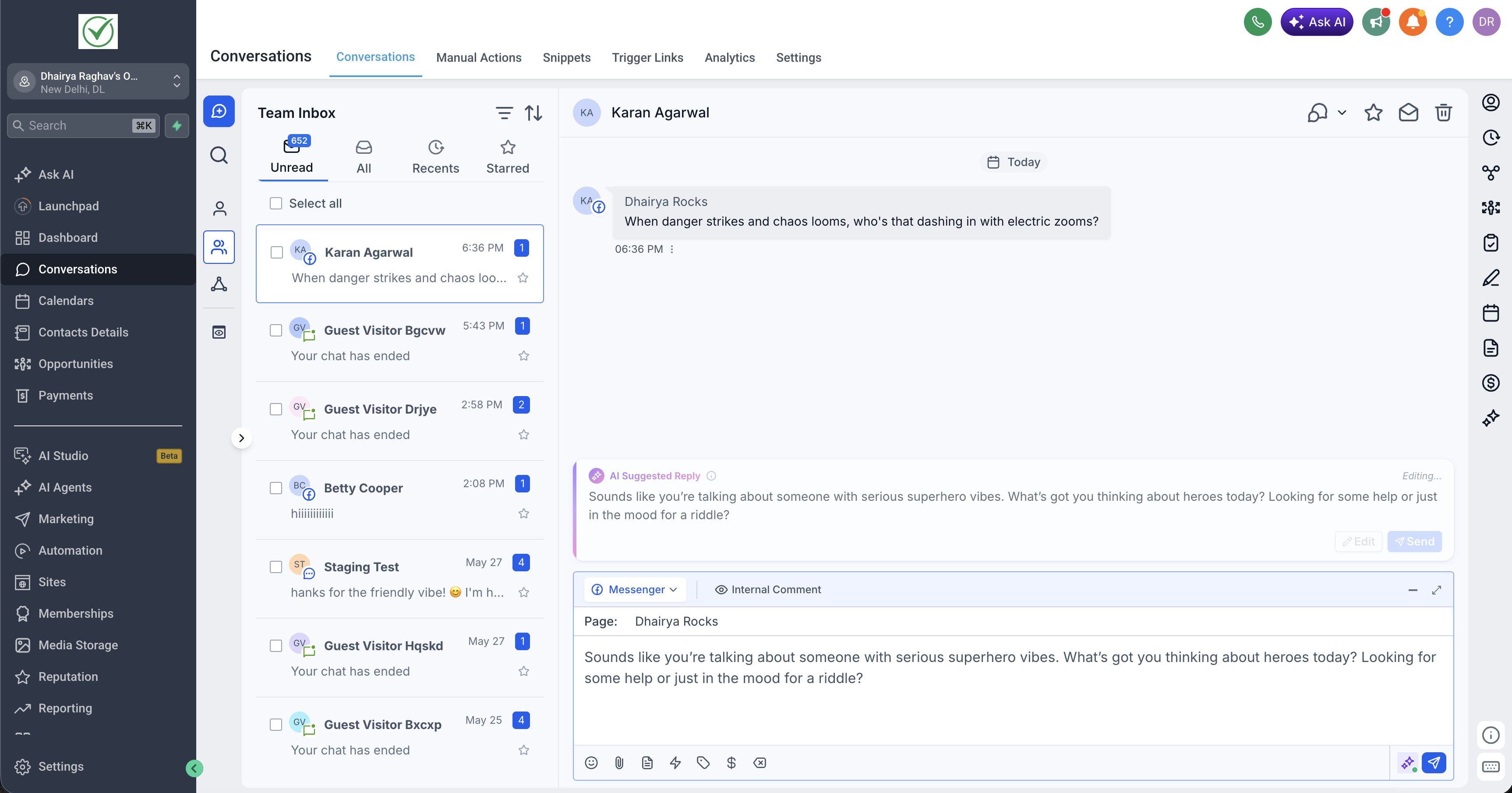Click the green phone dialer icon
The image size is (1512, 793).
point(1257,22)
